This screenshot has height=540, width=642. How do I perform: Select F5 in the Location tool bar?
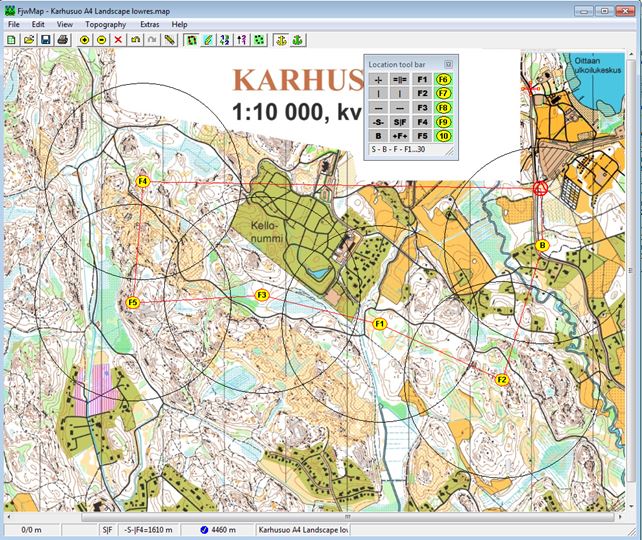422,136
